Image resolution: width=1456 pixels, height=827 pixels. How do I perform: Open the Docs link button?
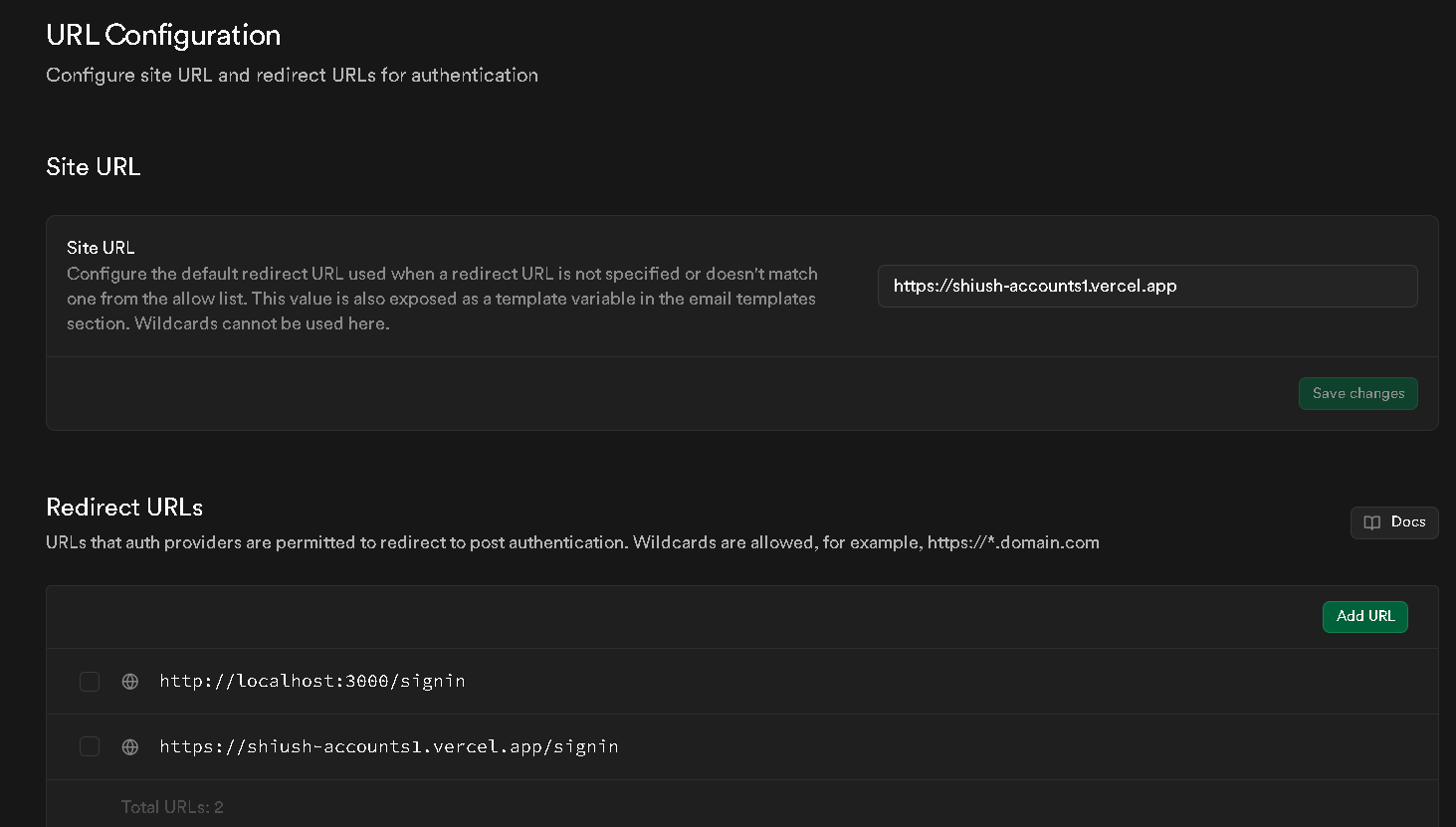click(x=1394, y=522)
